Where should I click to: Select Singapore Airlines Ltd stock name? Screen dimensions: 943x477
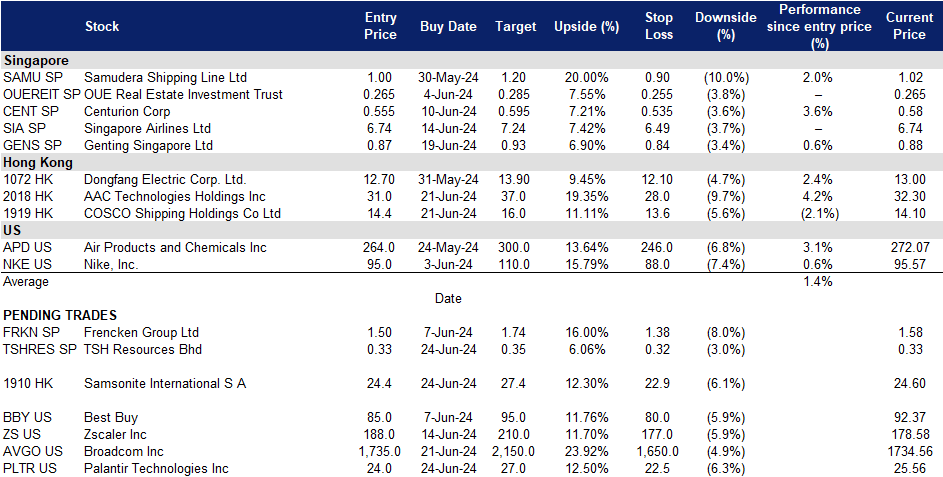[147, 128]
